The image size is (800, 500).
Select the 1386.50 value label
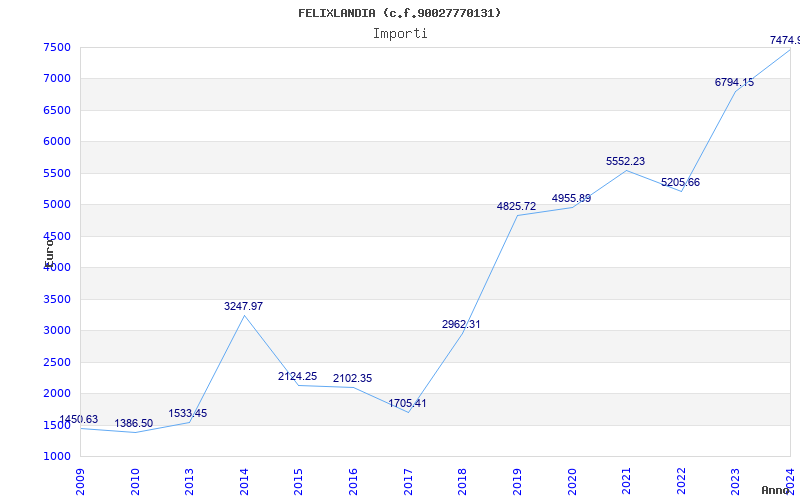(134, 424)
